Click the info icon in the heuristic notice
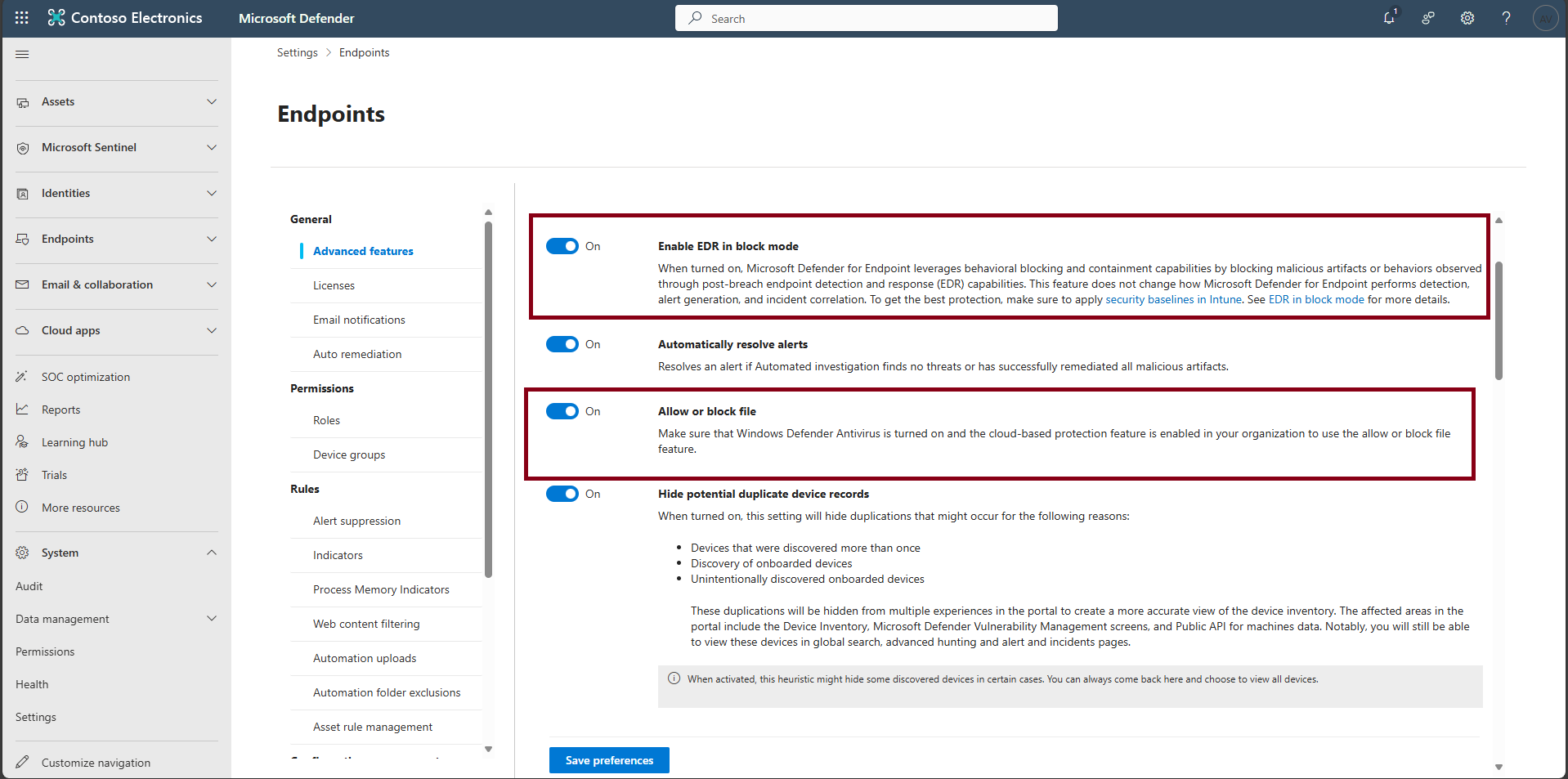The image size is (1568, 779). 674,678
